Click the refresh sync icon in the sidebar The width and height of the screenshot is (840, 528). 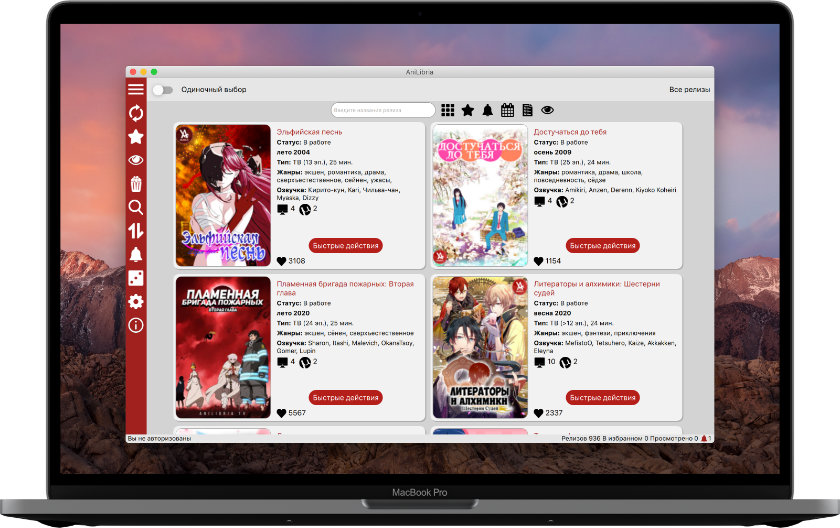136,113
